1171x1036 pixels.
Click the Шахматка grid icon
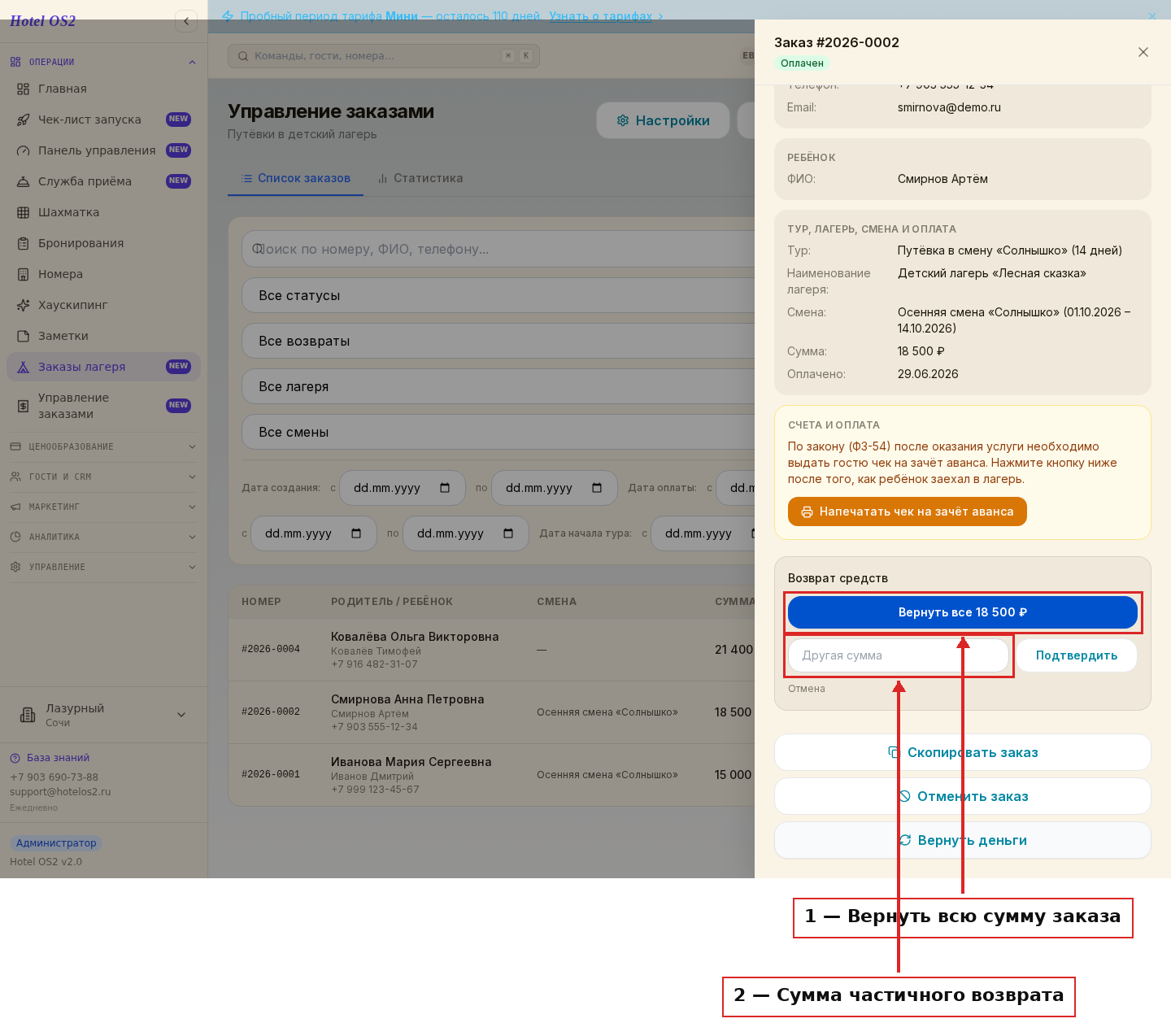coord(23,212)
